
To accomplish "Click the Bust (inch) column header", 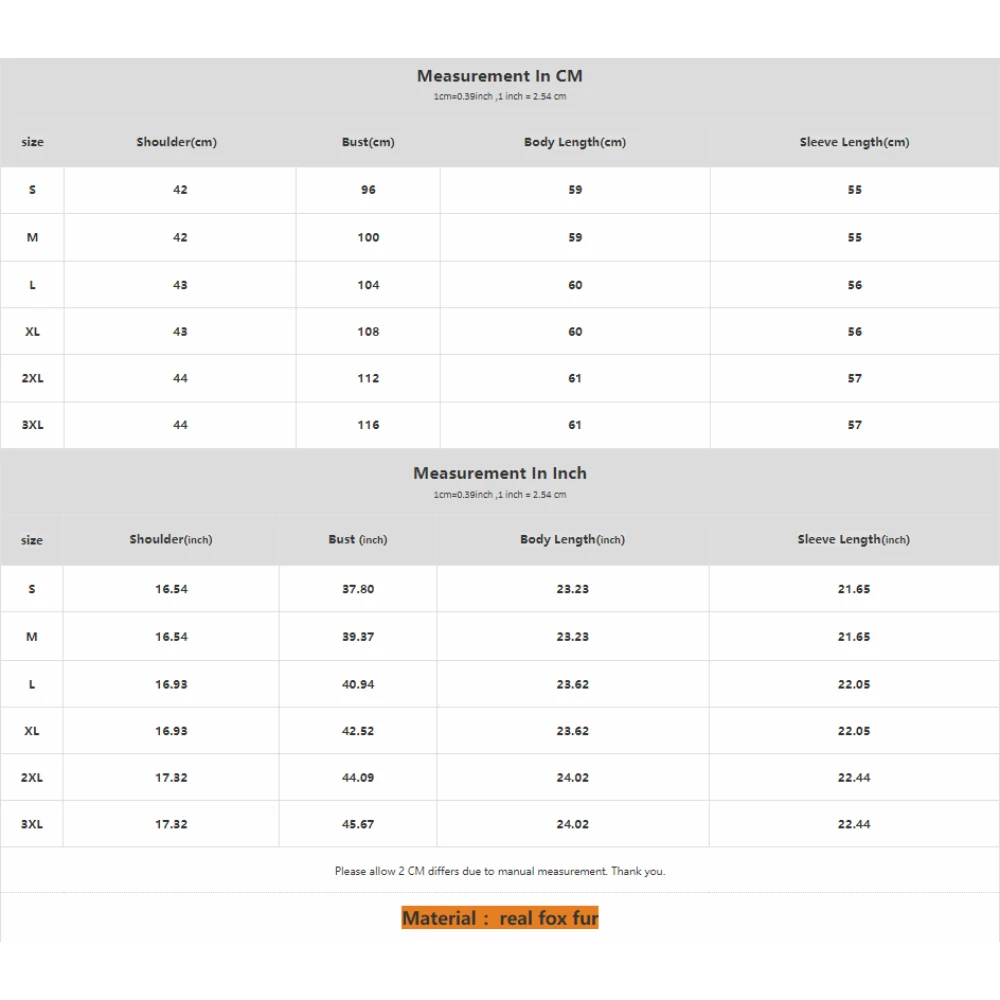I will [x=357, y=540].
